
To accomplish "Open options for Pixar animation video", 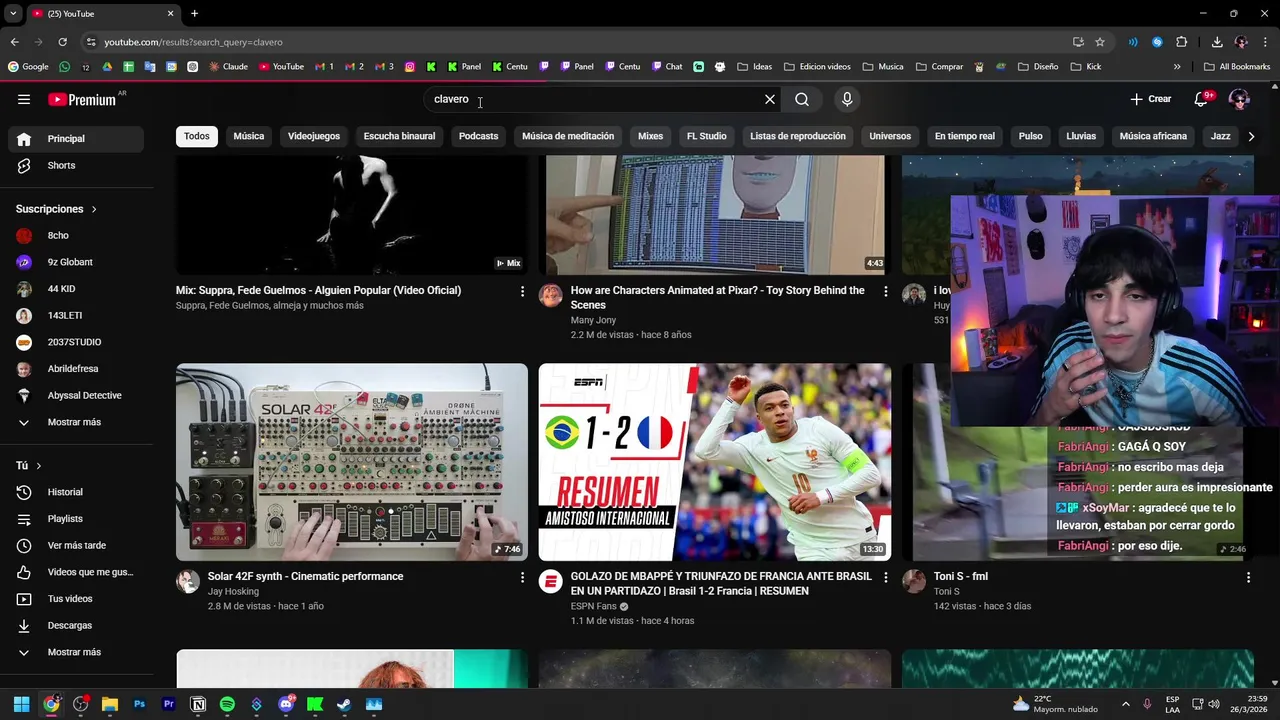I will click(885, 291).
